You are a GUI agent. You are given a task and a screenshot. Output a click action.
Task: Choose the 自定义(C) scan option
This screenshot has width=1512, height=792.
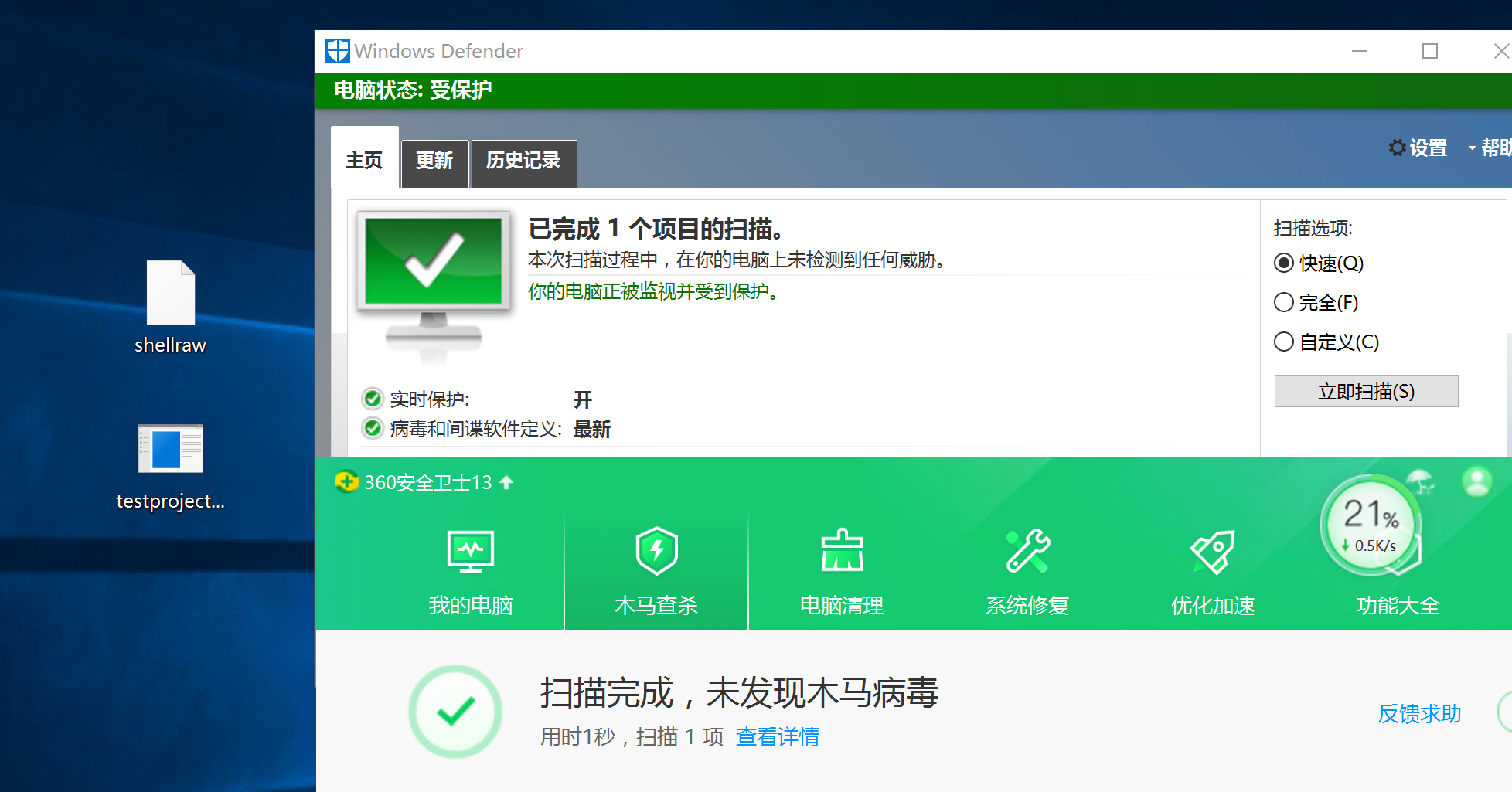pos(1284,342)
